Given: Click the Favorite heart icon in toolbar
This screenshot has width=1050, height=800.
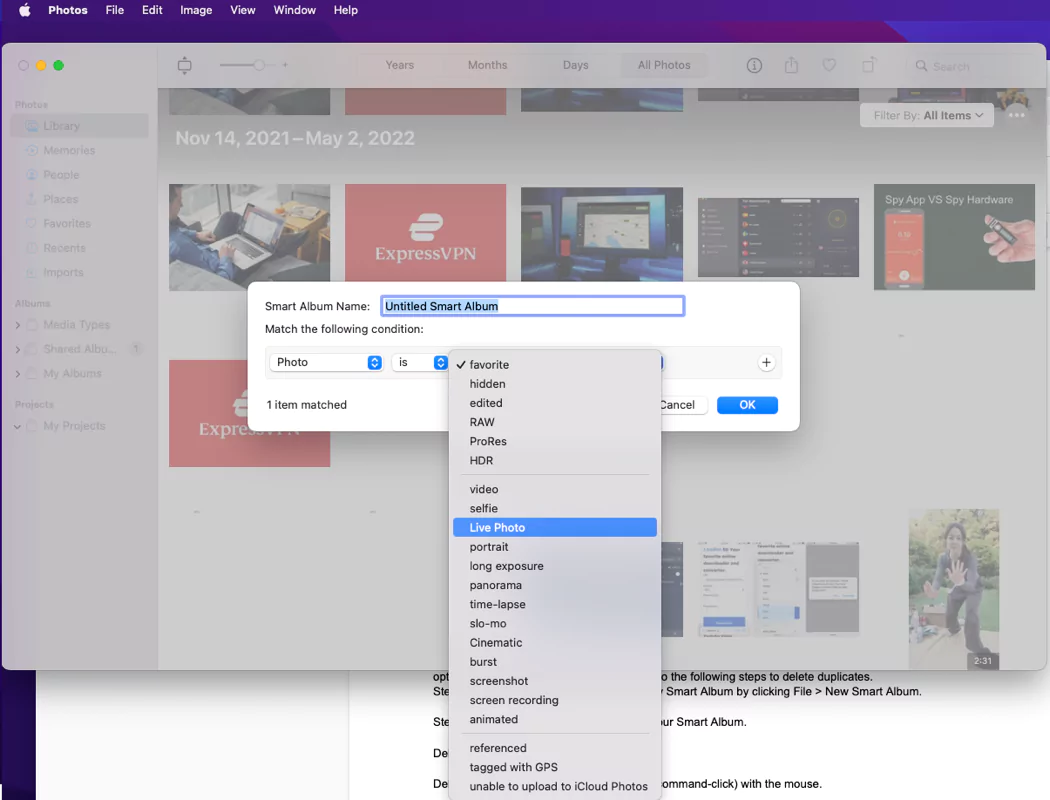Looking at the screenshot, I should [x=829, y=66].
